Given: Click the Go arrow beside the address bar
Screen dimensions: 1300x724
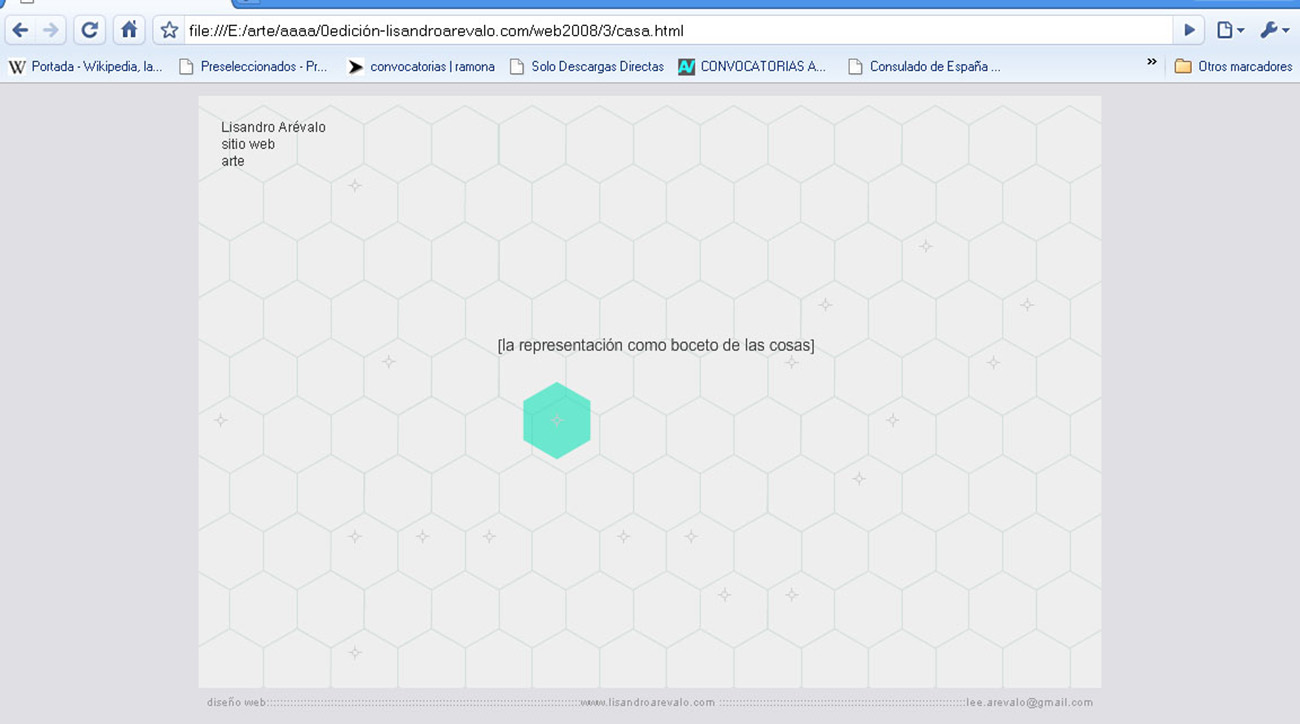Looking at the screenshot, I should (1189, 30).
